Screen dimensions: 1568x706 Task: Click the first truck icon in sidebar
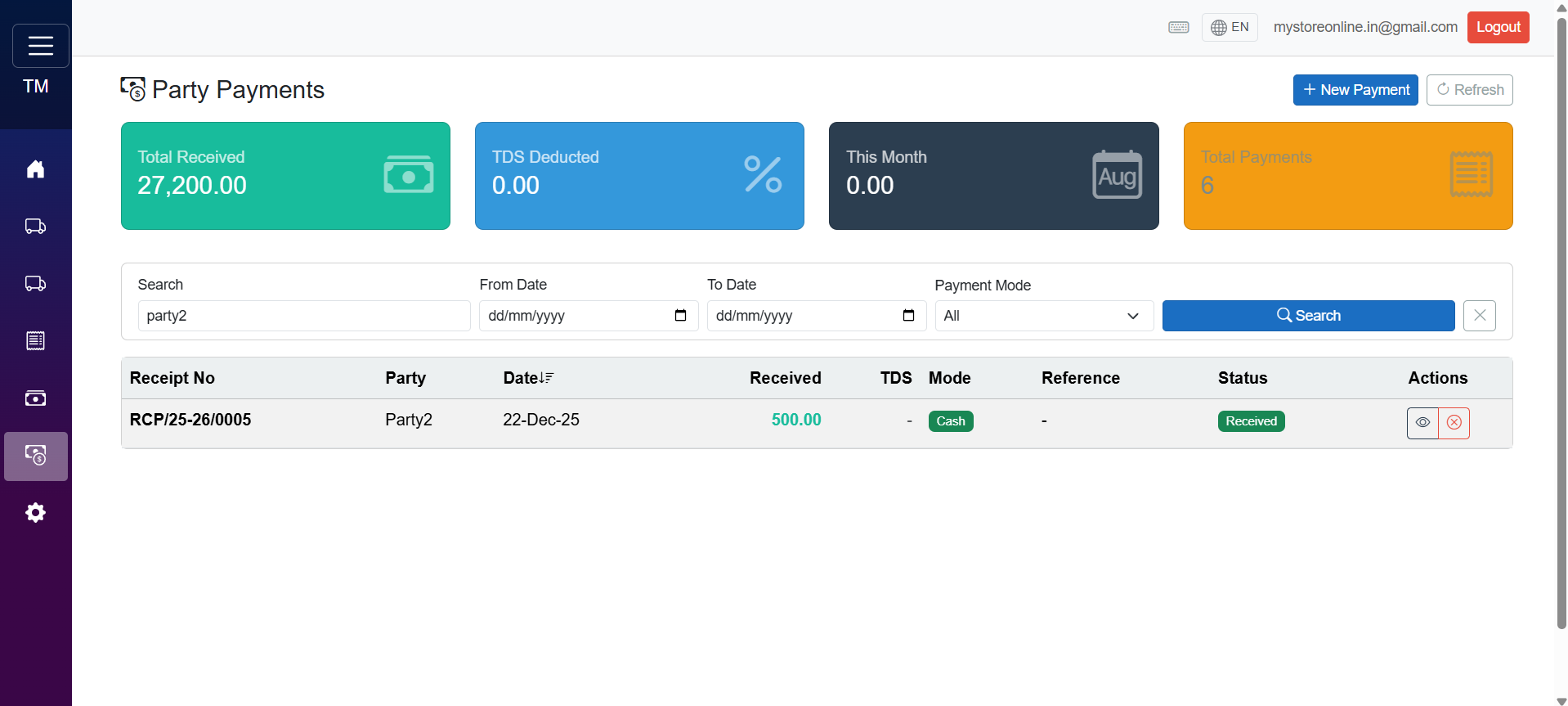[x=35, y=227]
